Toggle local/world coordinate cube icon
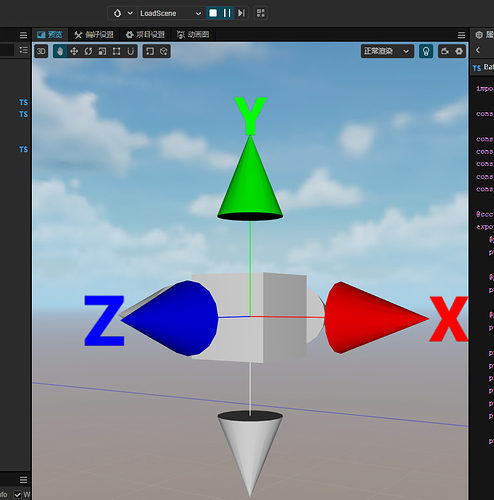 coord(164,51)
